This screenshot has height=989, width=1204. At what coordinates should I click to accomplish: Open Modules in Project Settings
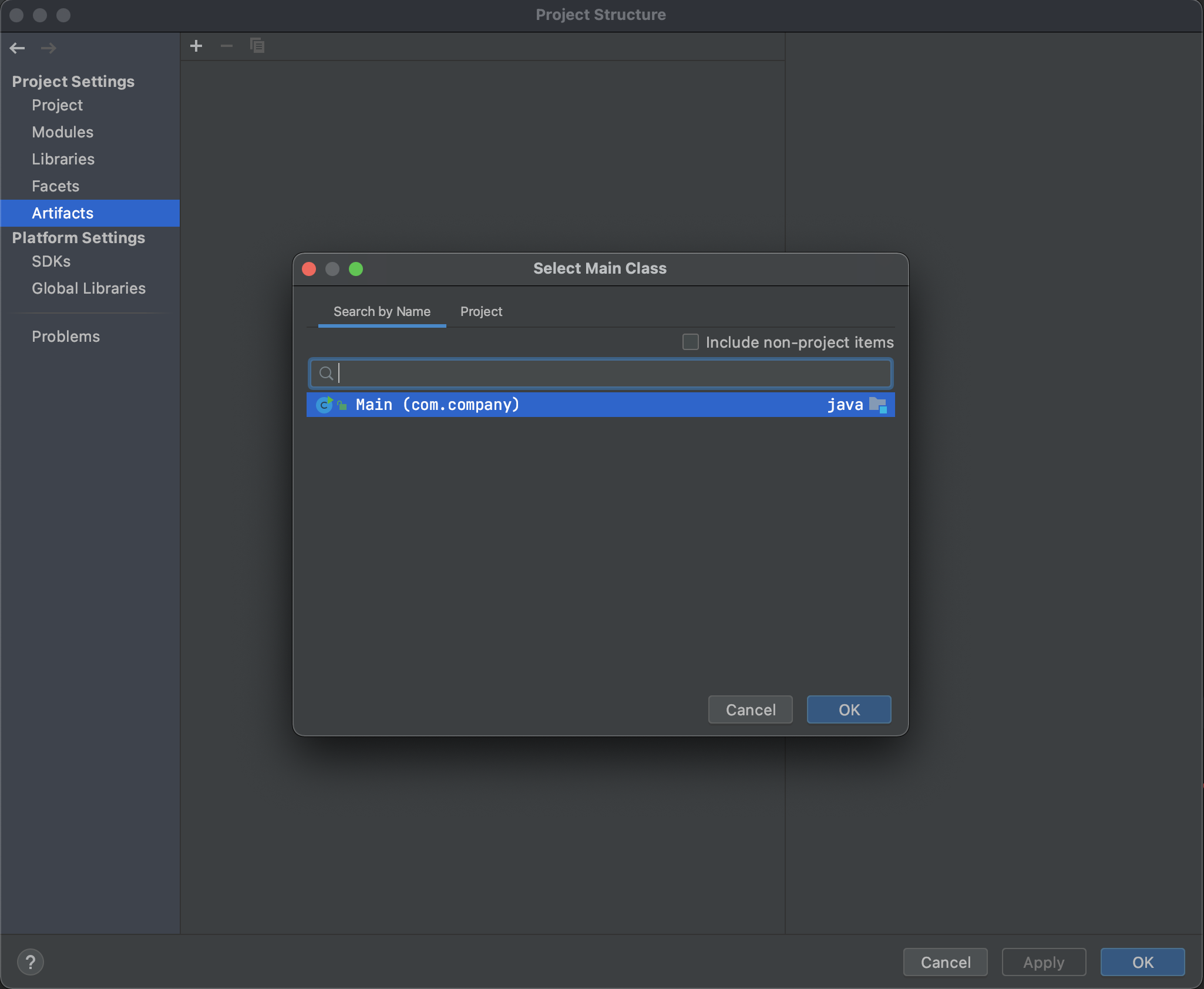(62, 132)
